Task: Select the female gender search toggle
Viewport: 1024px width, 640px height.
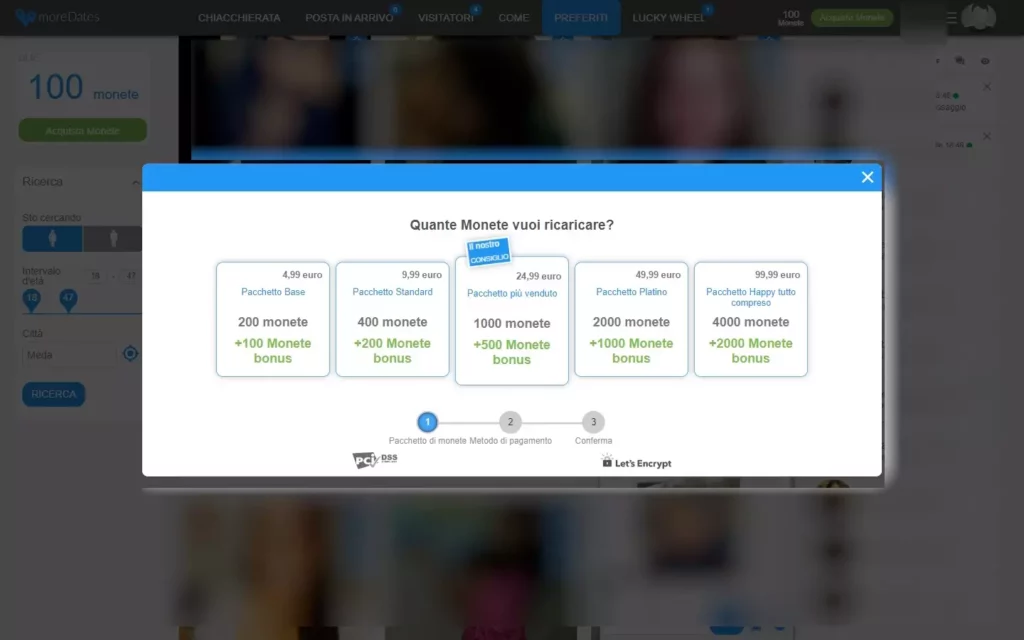Action: coord(52,239)
